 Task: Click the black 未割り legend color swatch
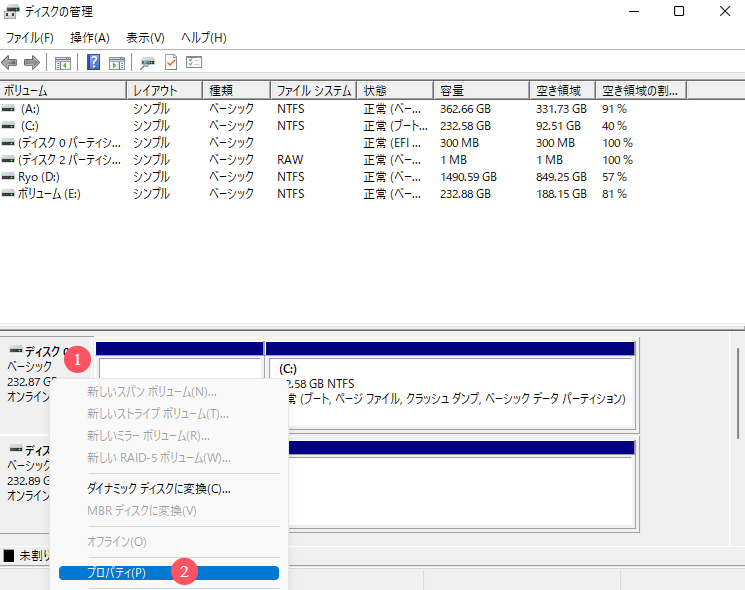tap(9, 555)
